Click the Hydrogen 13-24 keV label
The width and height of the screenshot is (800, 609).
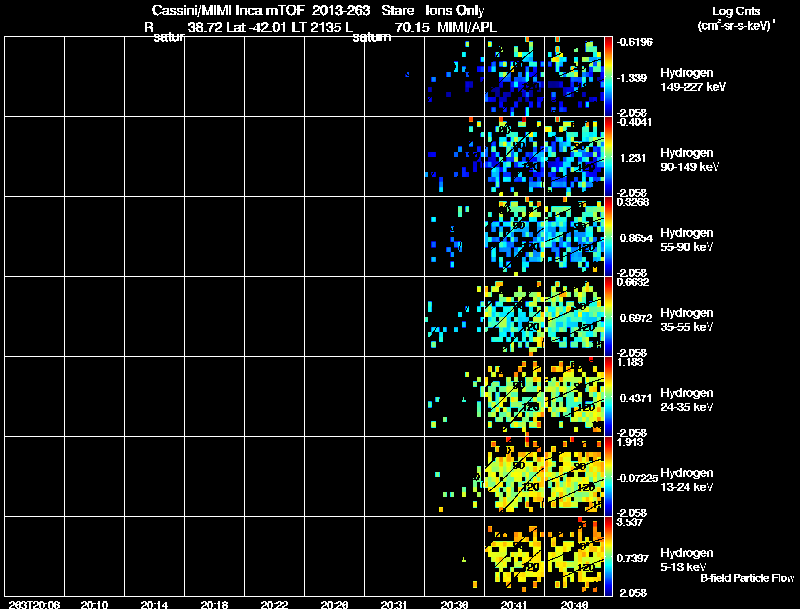coord(687,480)
